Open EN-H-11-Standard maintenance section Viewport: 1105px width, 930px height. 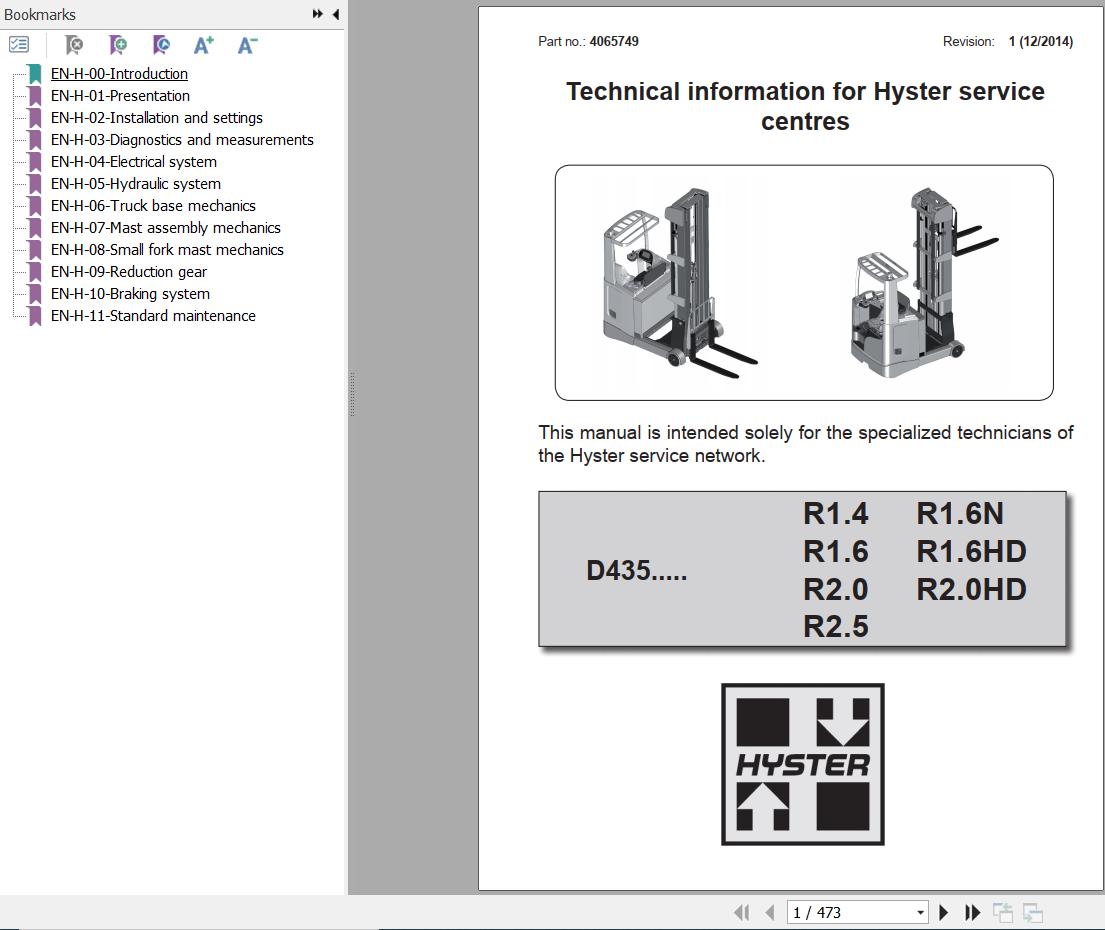point(153,315)
